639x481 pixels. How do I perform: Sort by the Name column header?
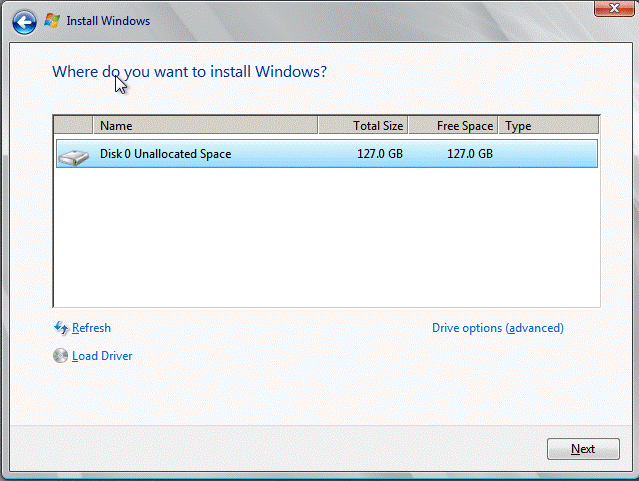205,126
